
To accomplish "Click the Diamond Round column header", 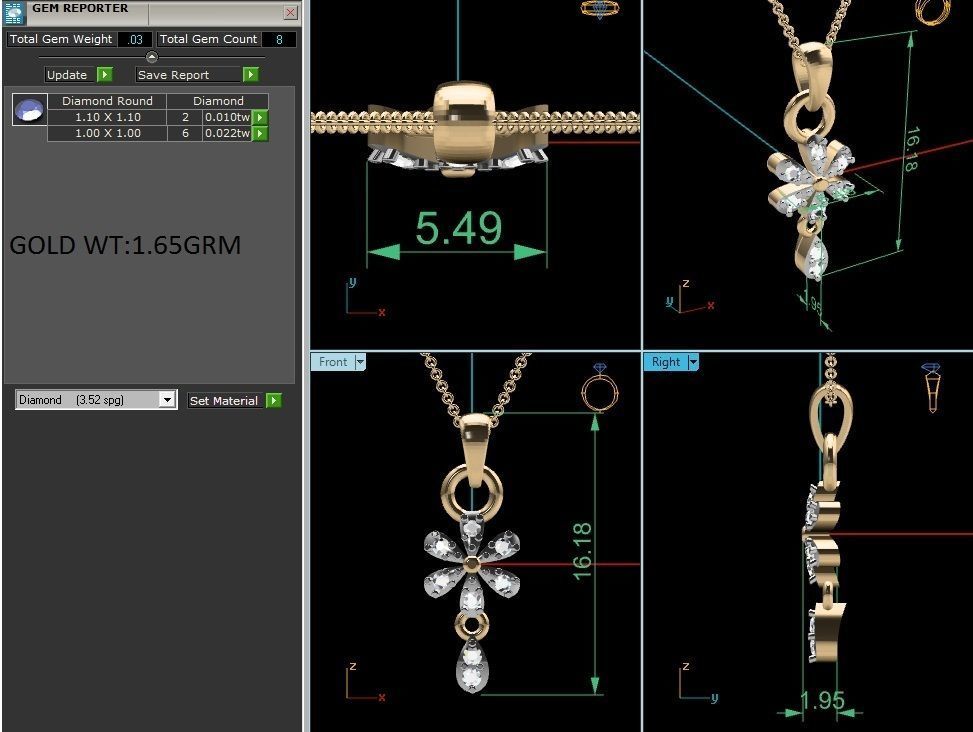I will pyautogui.click(x=107, y=101).
